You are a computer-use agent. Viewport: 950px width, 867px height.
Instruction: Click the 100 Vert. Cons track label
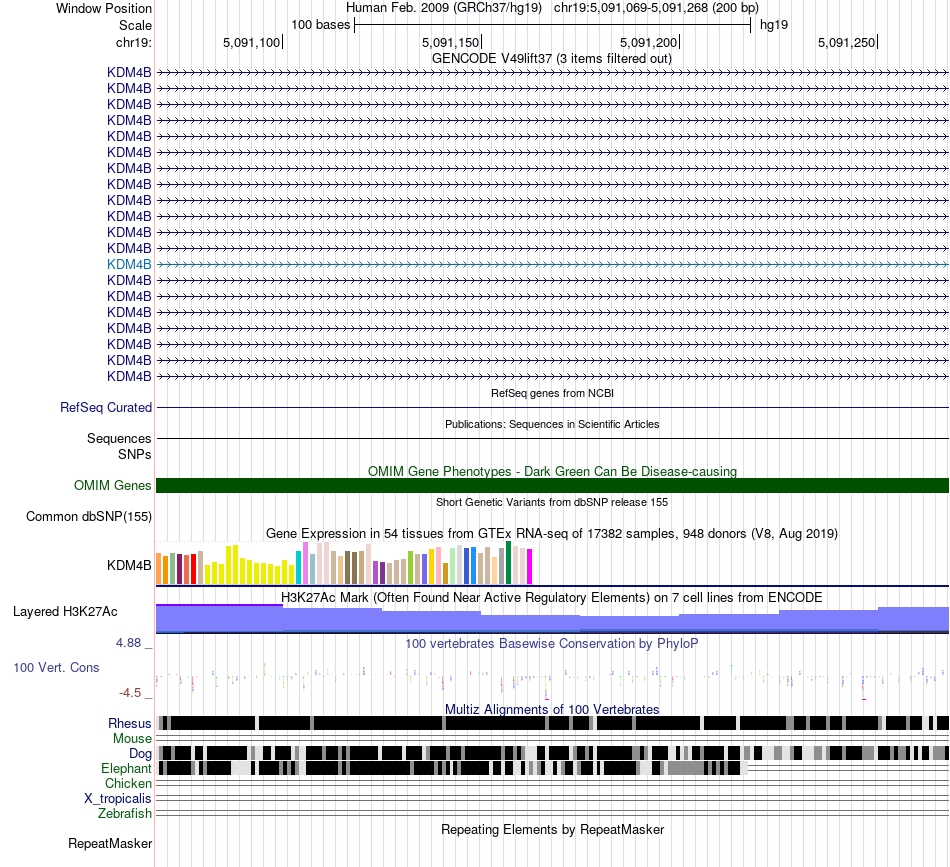point(56,667)
